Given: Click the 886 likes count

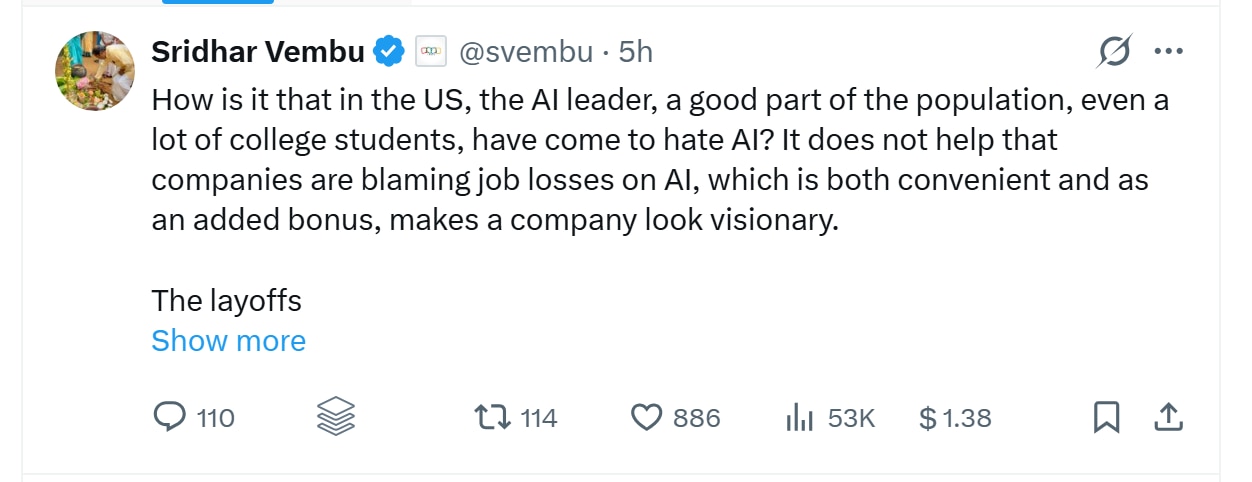Looking at the screenshot, I should point(697,418).
